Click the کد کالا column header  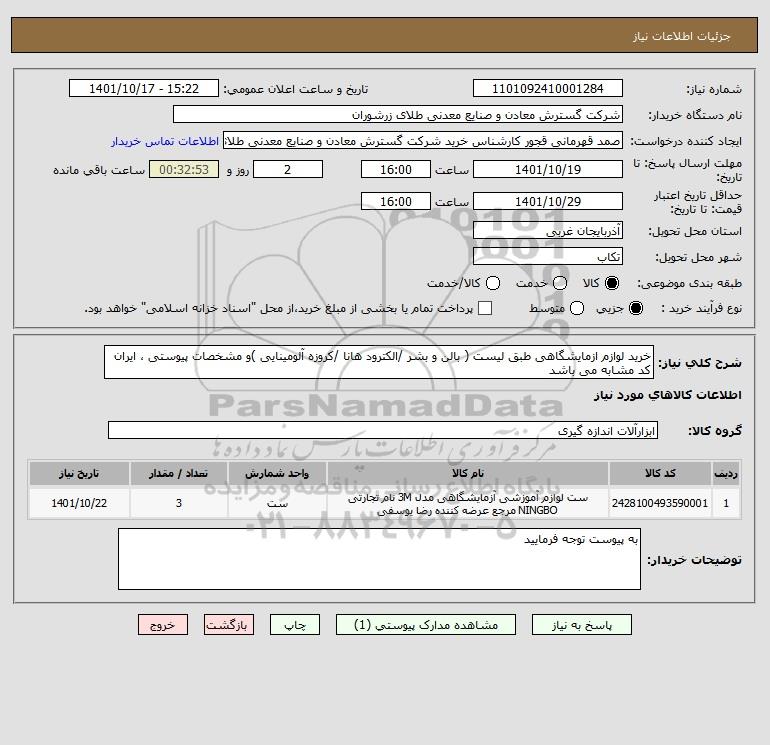(x=660, y=473)
